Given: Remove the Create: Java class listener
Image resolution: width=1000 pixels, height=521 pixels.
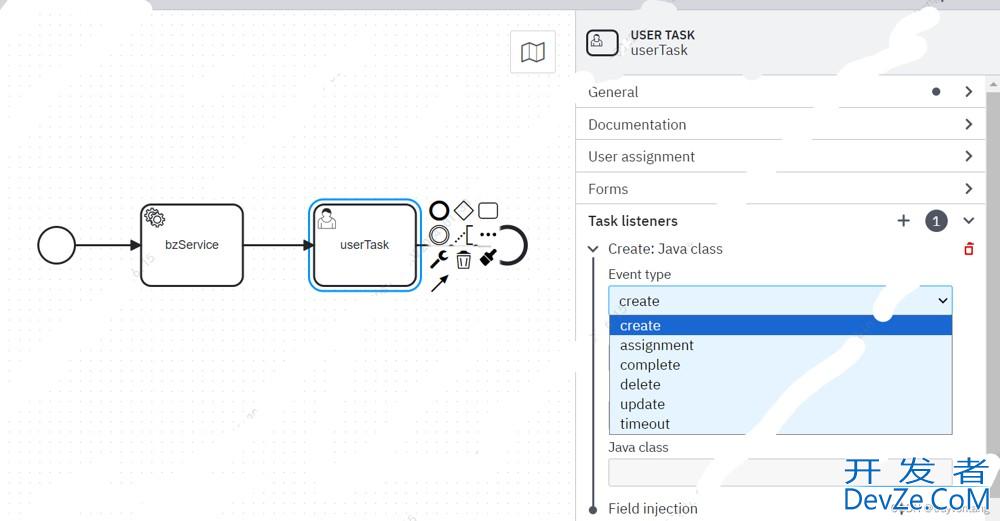Looking at the screenshot, I should [x=969, y=249].
